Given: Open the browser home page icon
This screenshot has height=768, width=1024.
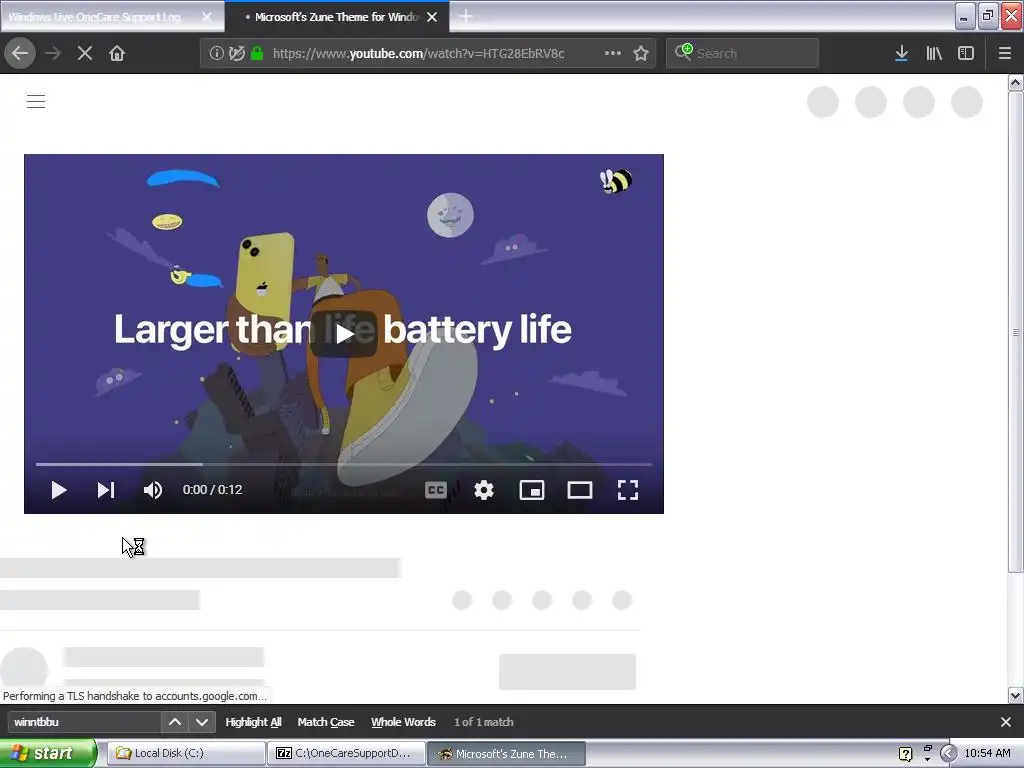Looking at the screenshot, I should 117,53.
